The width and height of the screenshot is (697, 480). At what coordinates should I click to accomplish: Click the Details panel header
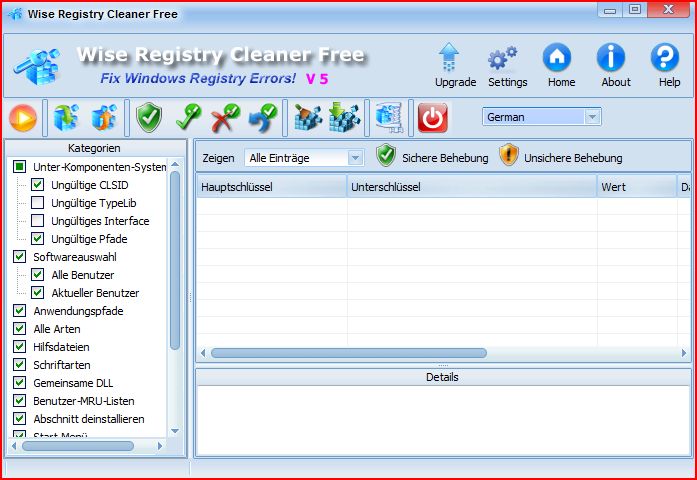(443, 377)
